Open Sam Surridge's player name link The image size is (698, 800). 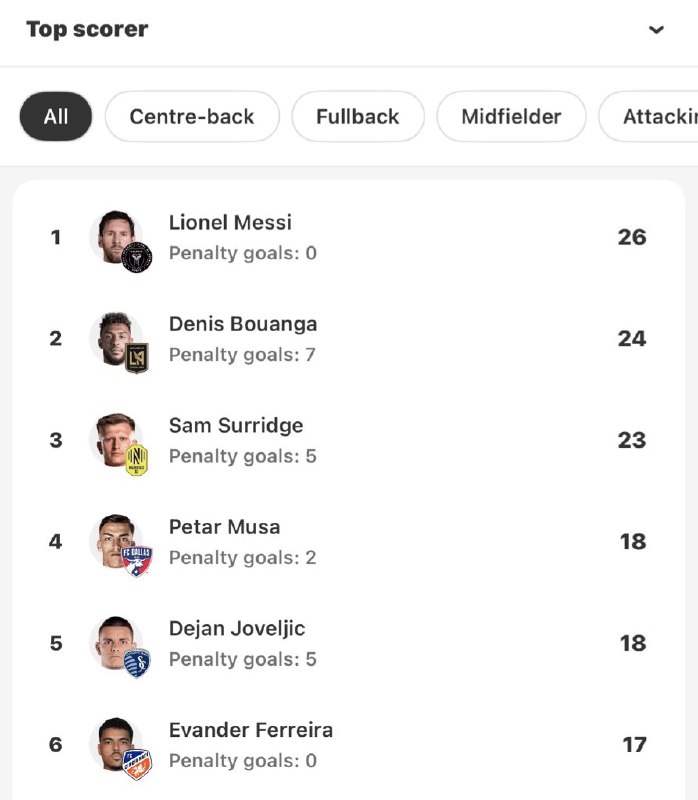(x=236, y=425)
